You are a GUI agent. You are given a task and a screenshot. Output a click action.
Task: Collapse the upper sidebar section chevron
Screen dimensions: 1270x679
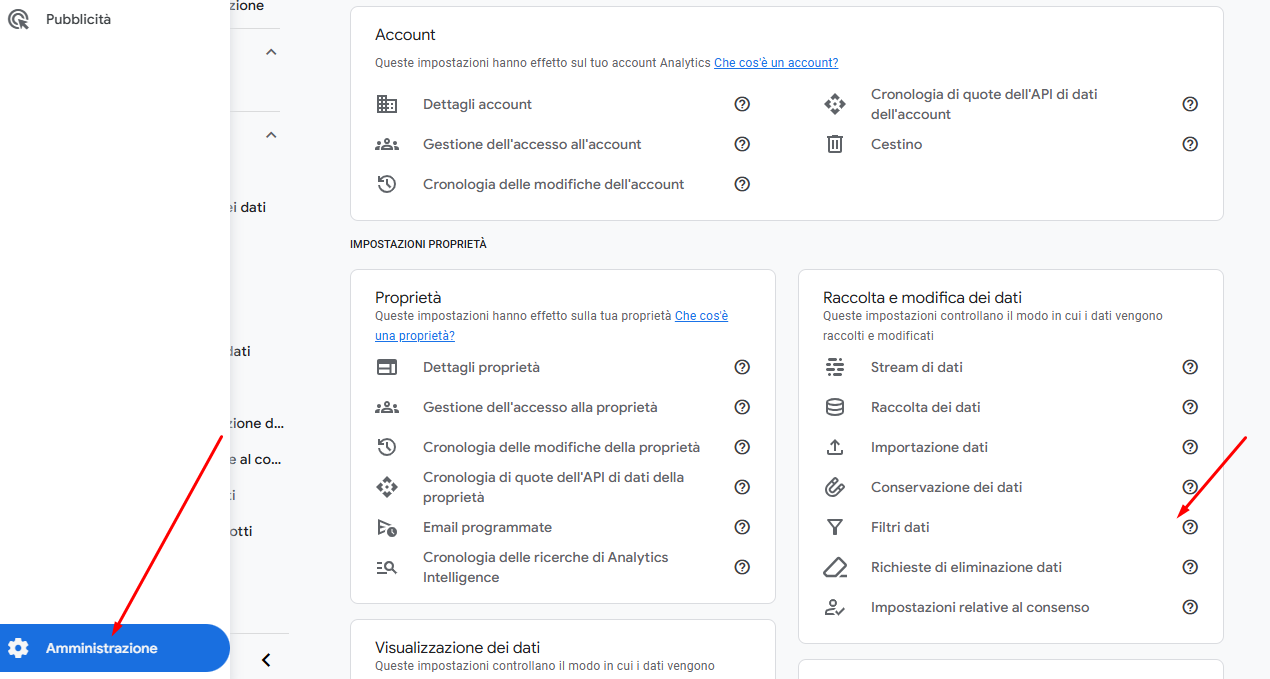(271, 52)
